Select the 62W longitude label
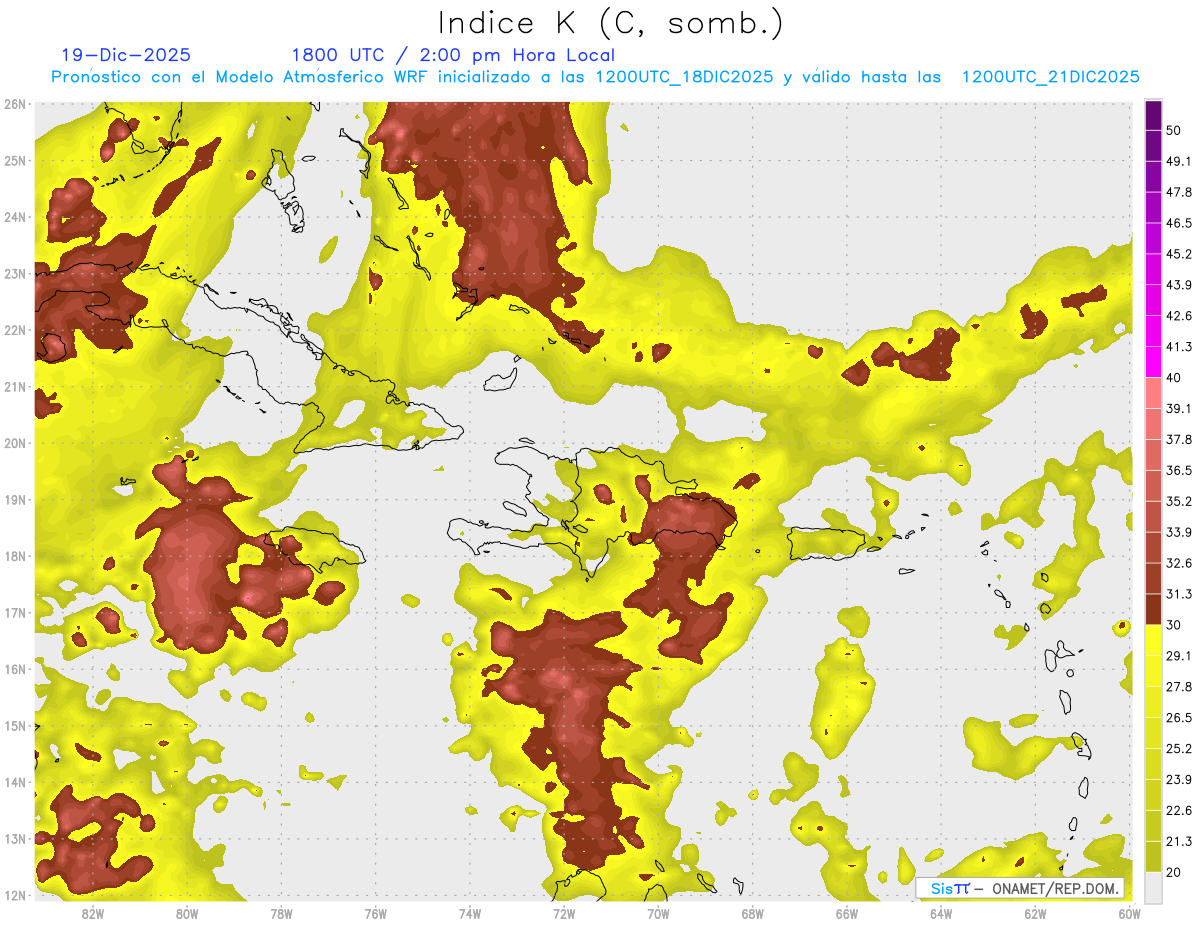The image size is (1200, 927). [x=1034, y=913]
